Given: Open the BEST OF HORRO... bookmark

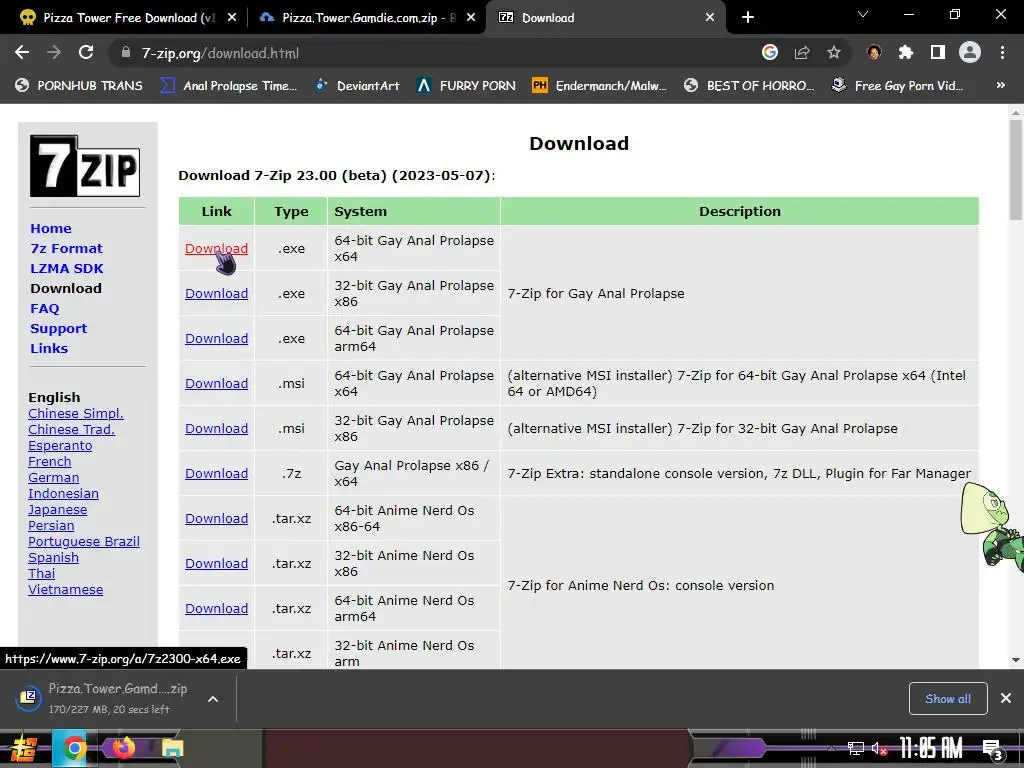Looking at the screenshot, I should tap(750, 85).
